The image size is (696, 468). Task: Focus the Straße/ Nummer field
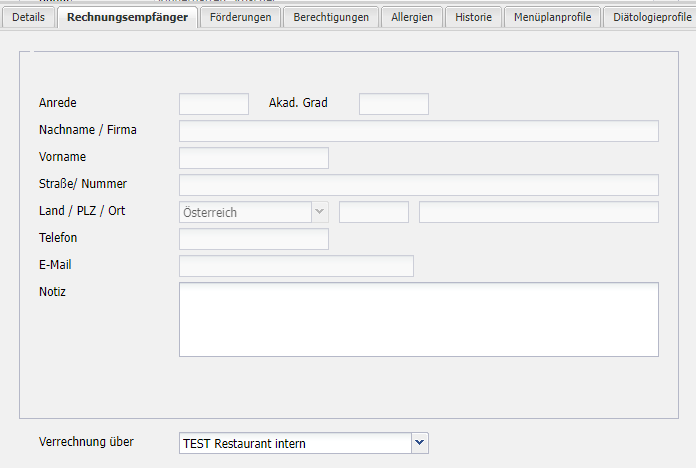tap(418, 185)
